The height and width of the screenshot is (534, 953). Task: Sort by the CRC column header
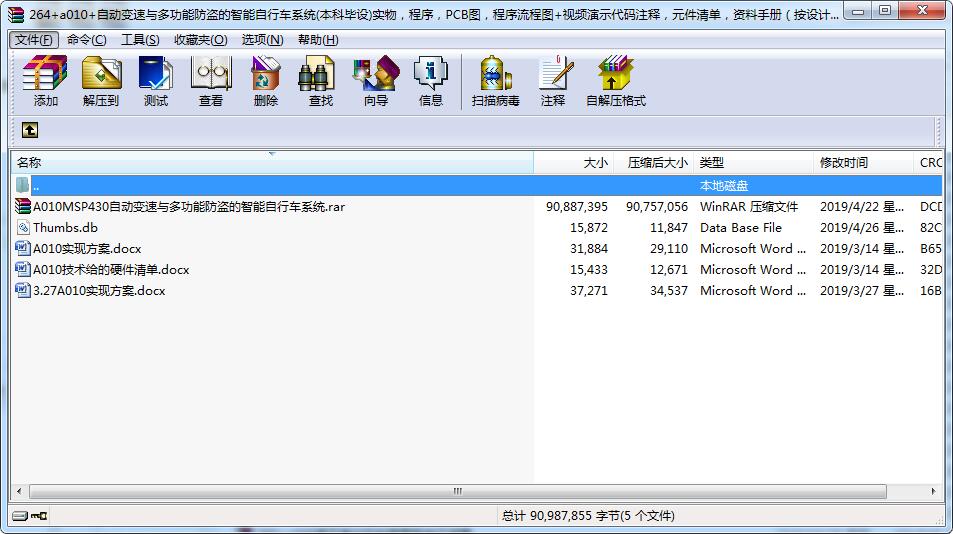tap(928, 163)
